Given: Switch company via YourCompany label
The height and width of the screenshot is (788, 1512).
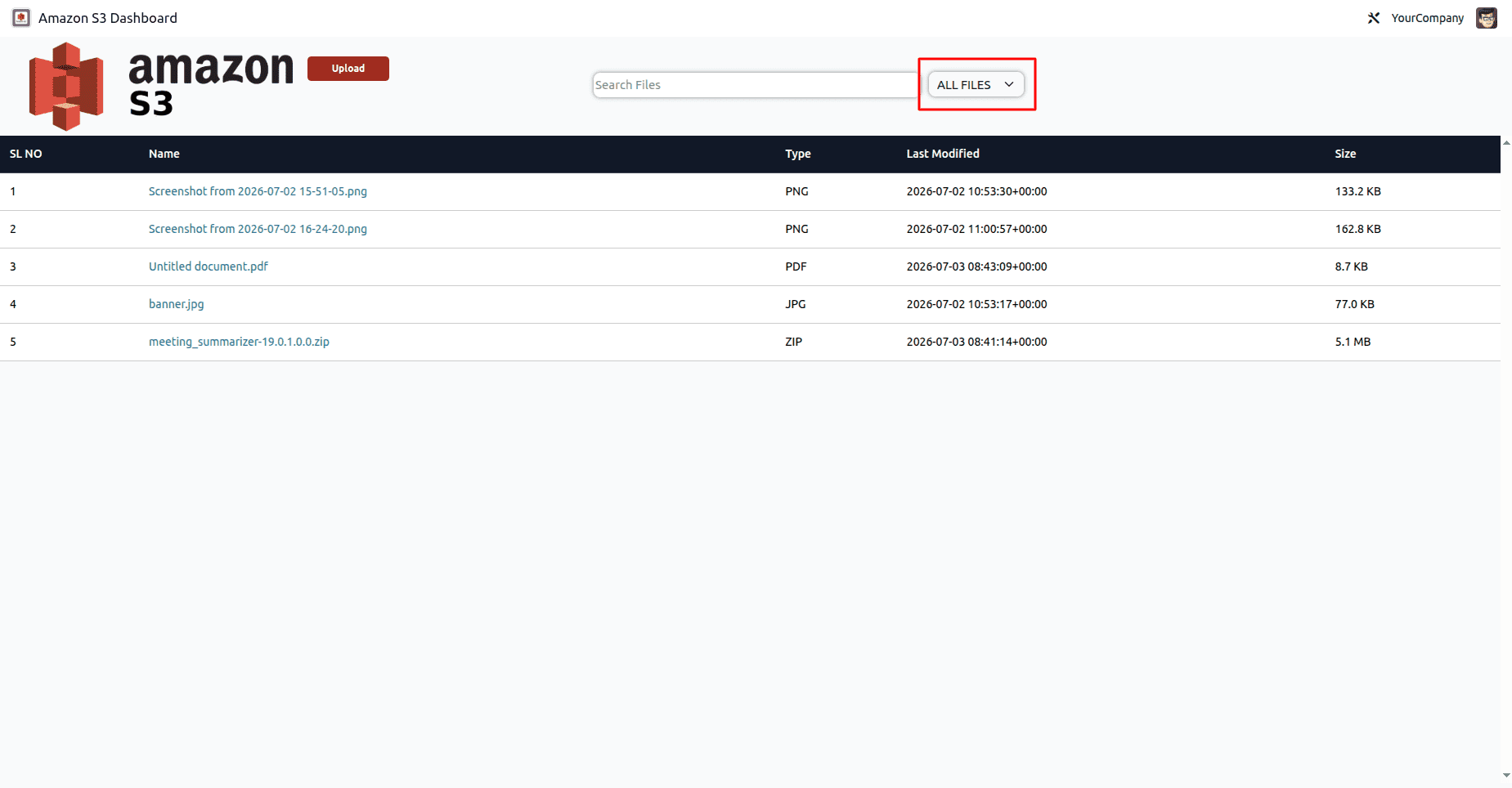Looking at the screenshot, I should (x=1427, y=18).
